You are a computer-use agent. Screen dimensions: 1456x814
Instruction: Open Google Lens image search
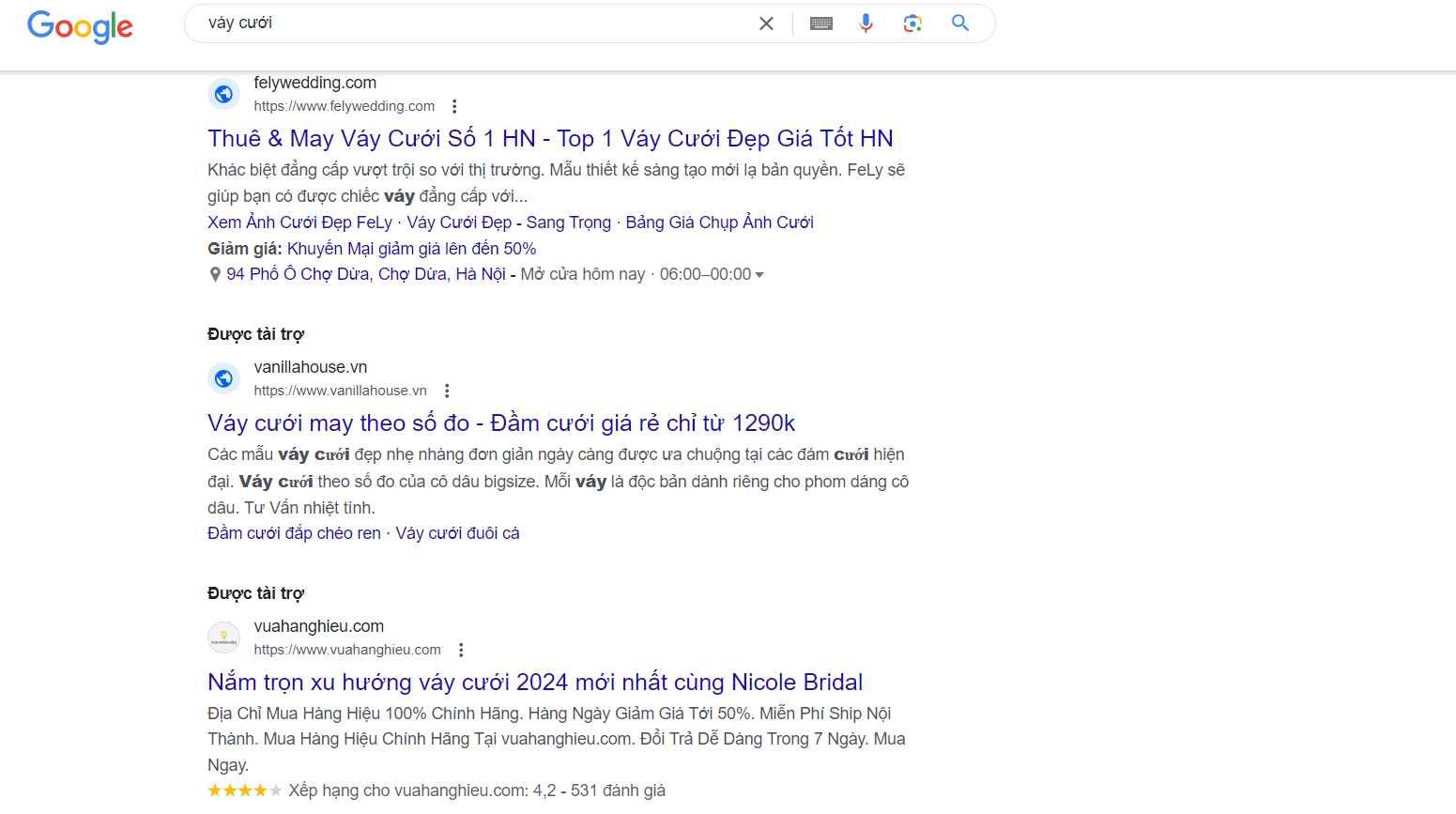pyautogui.click(x=912, y=23)
